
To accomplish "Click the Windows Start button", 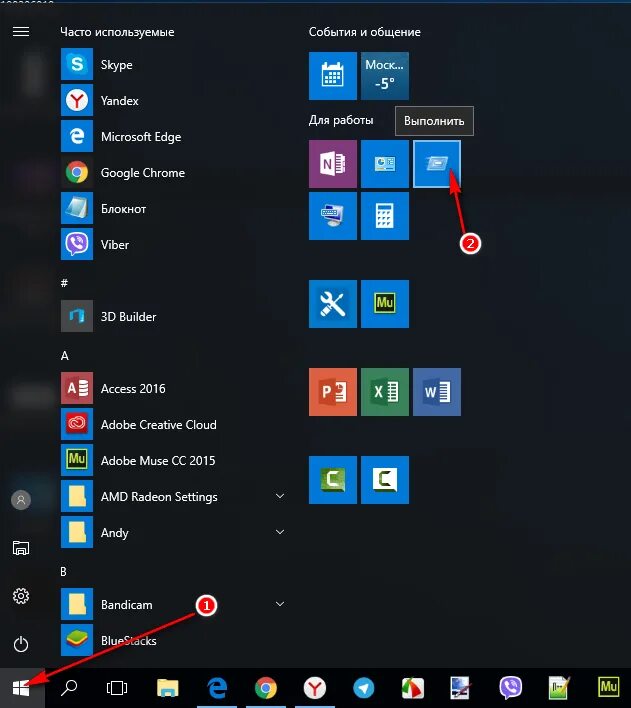I will (x=22, y=688).
